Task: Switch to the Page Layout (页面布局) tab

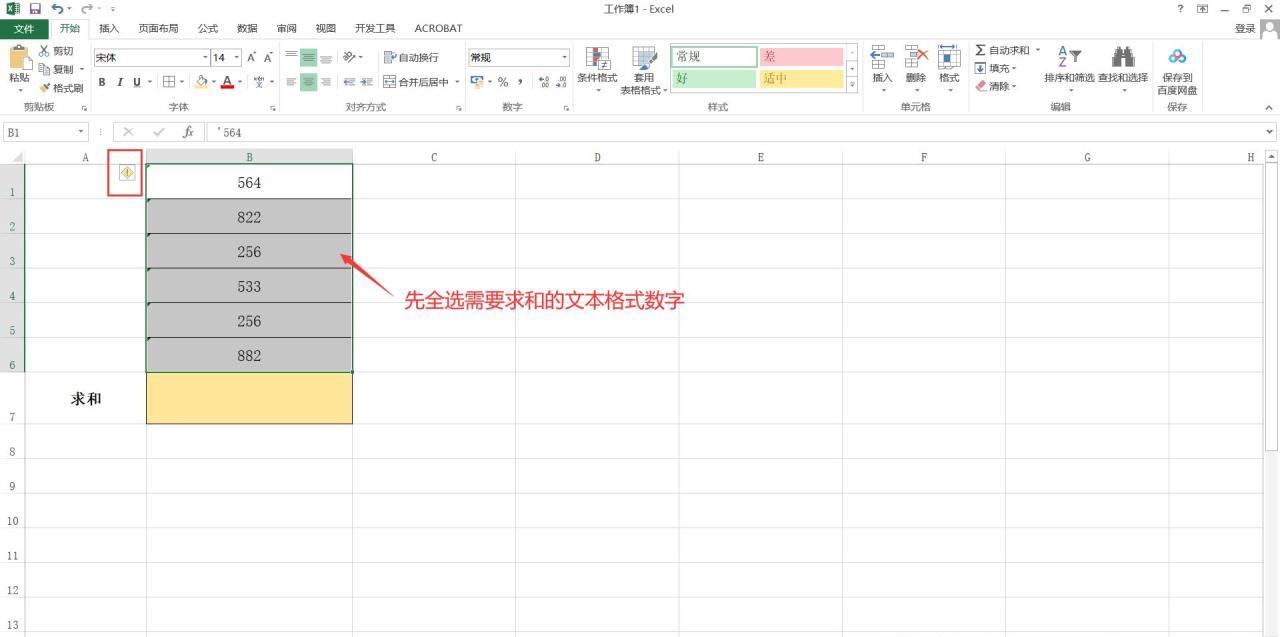Action: click(x=158, y=28)
